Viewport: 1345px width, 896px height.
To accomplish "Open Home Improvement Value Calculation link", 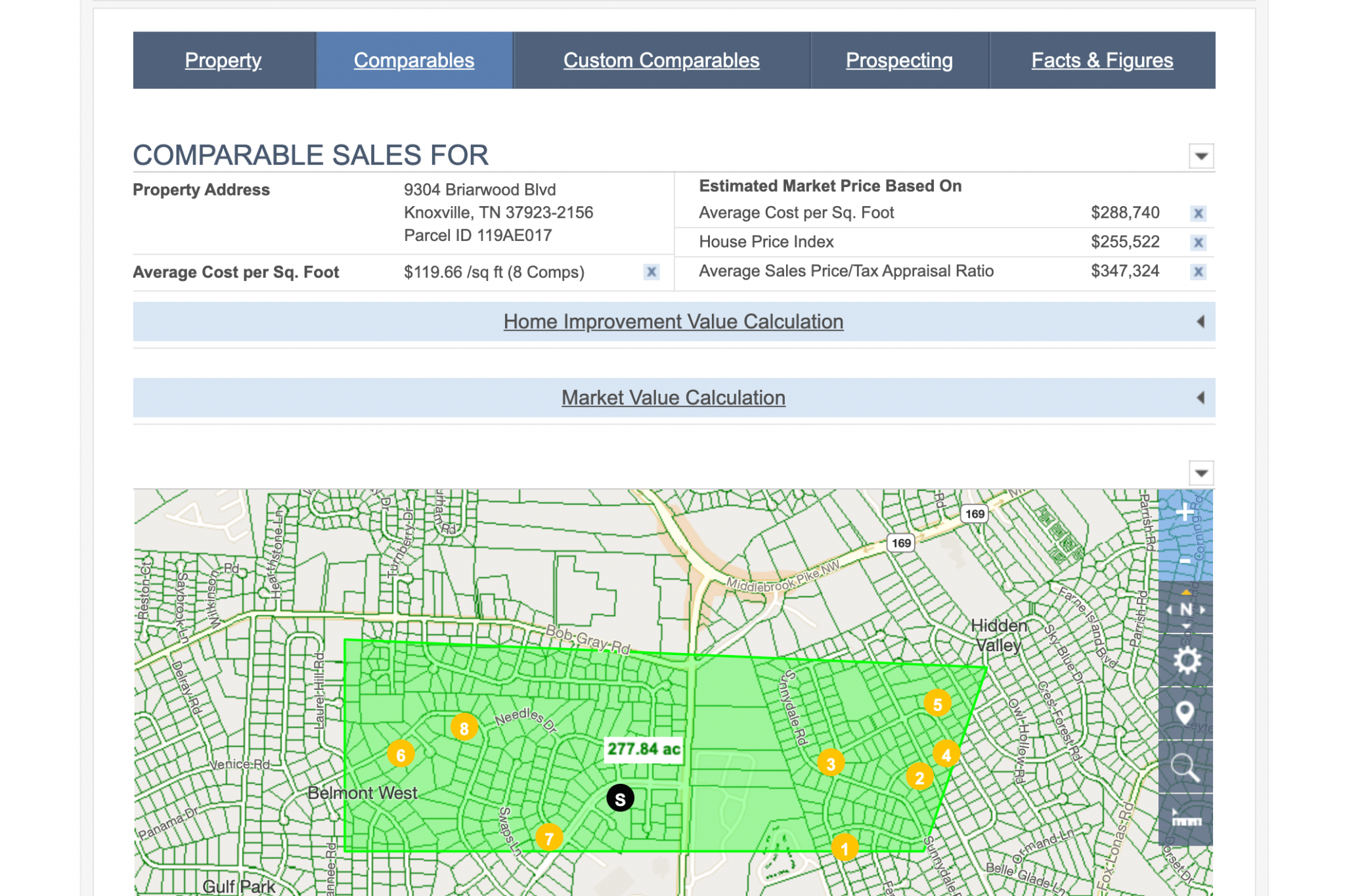I will coord(673,322).
